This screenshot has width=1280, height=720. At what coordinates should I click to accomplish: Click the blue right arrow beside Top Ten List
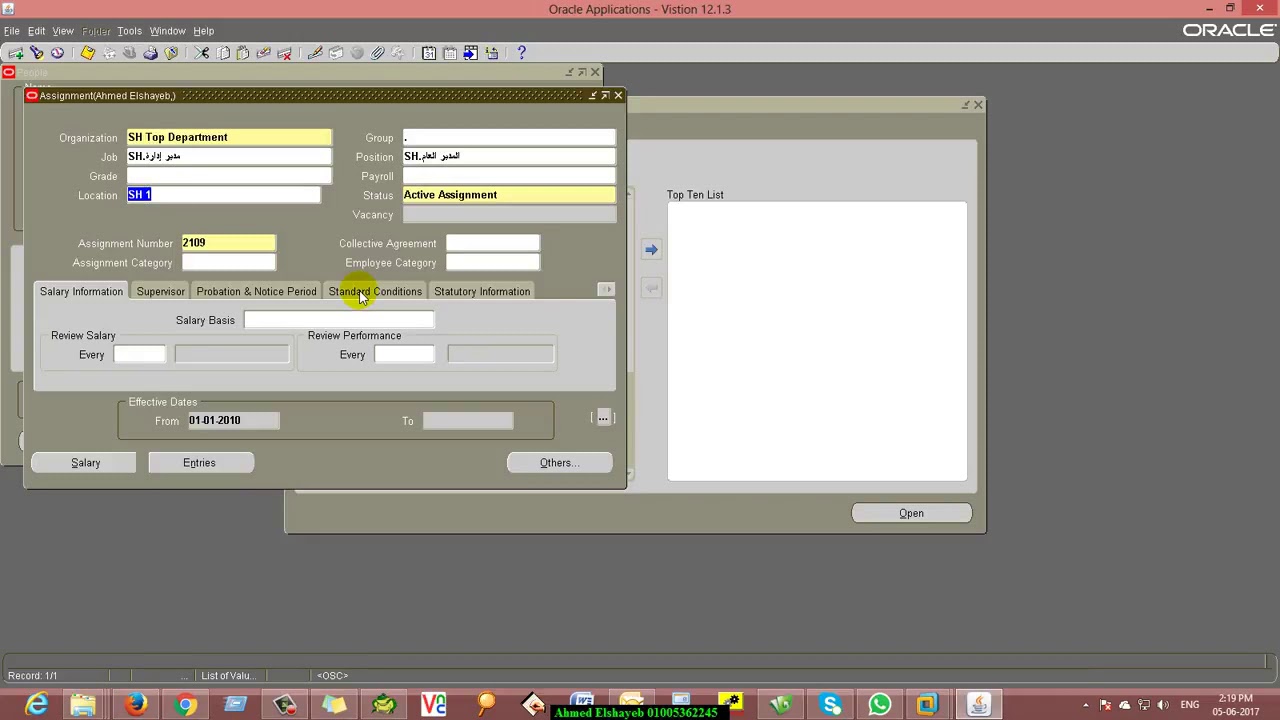(651, 250)
